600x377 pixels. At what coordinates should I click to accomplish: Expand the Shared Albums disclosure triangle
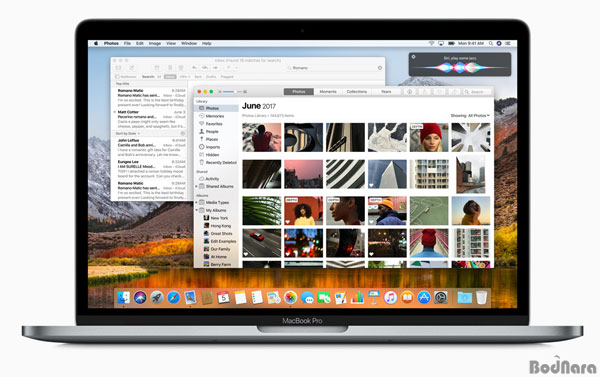[197, 186]
